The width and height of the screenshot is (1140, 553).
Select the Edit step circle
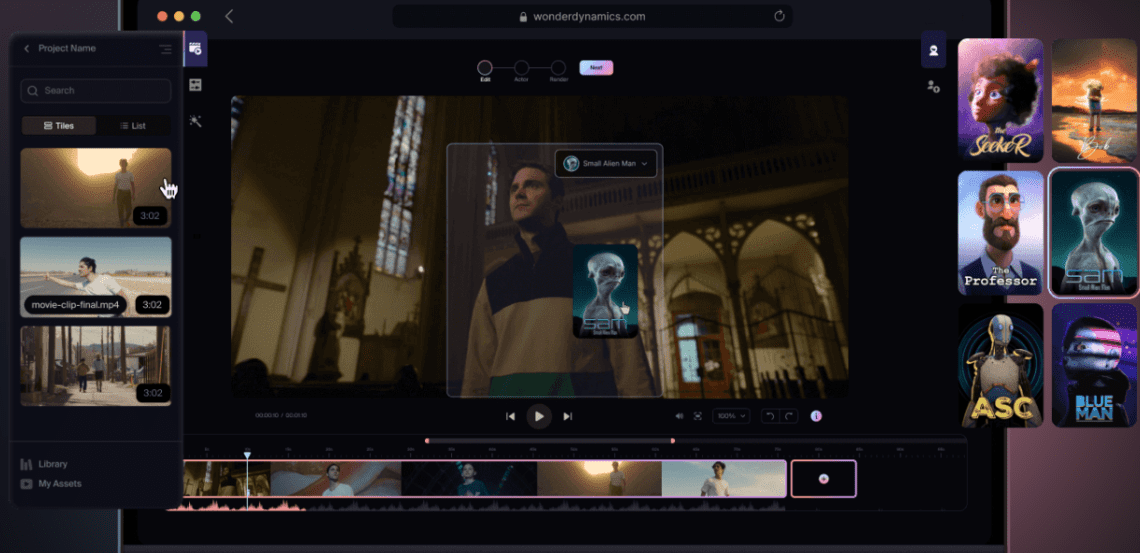click(x=485, y=68)
